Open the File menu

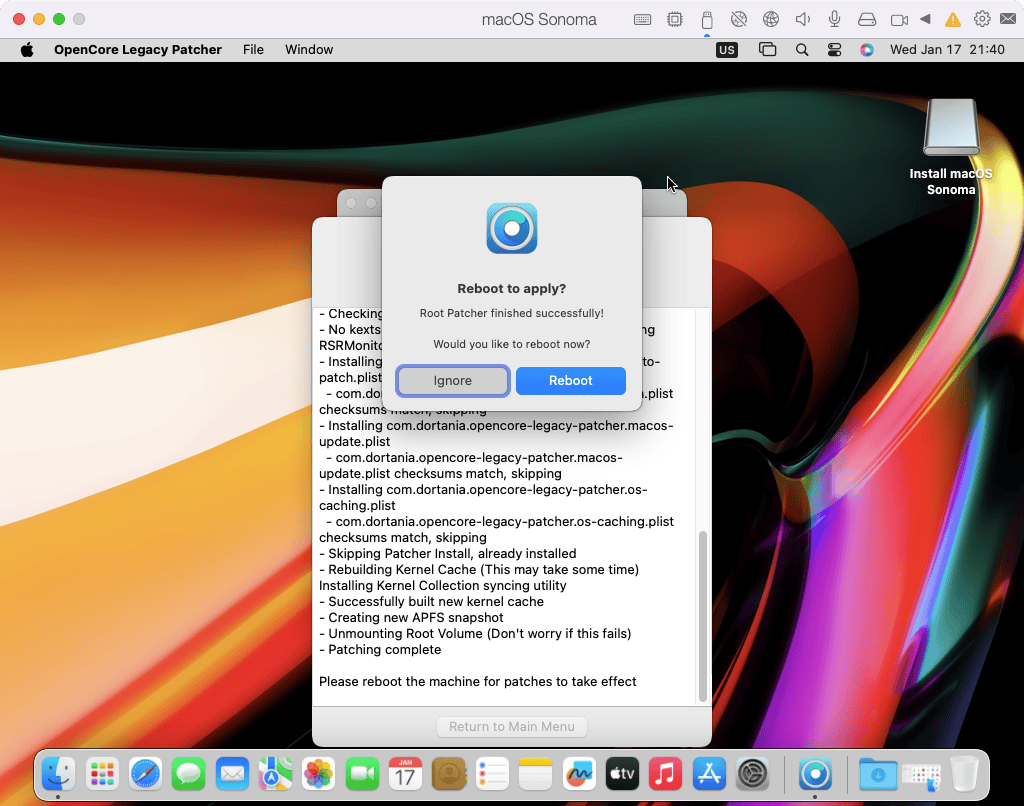pos(253,49)
